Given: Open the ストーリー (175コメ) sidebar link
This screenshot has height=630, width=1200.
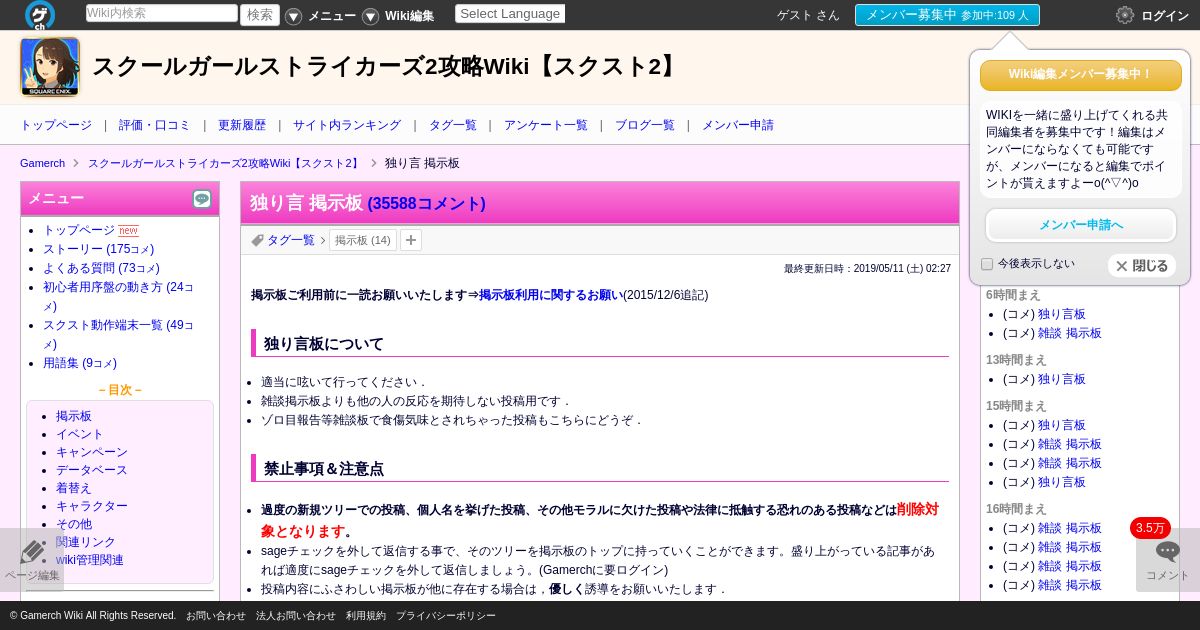Looking at the screenshot, I should (x=99, y=249).
